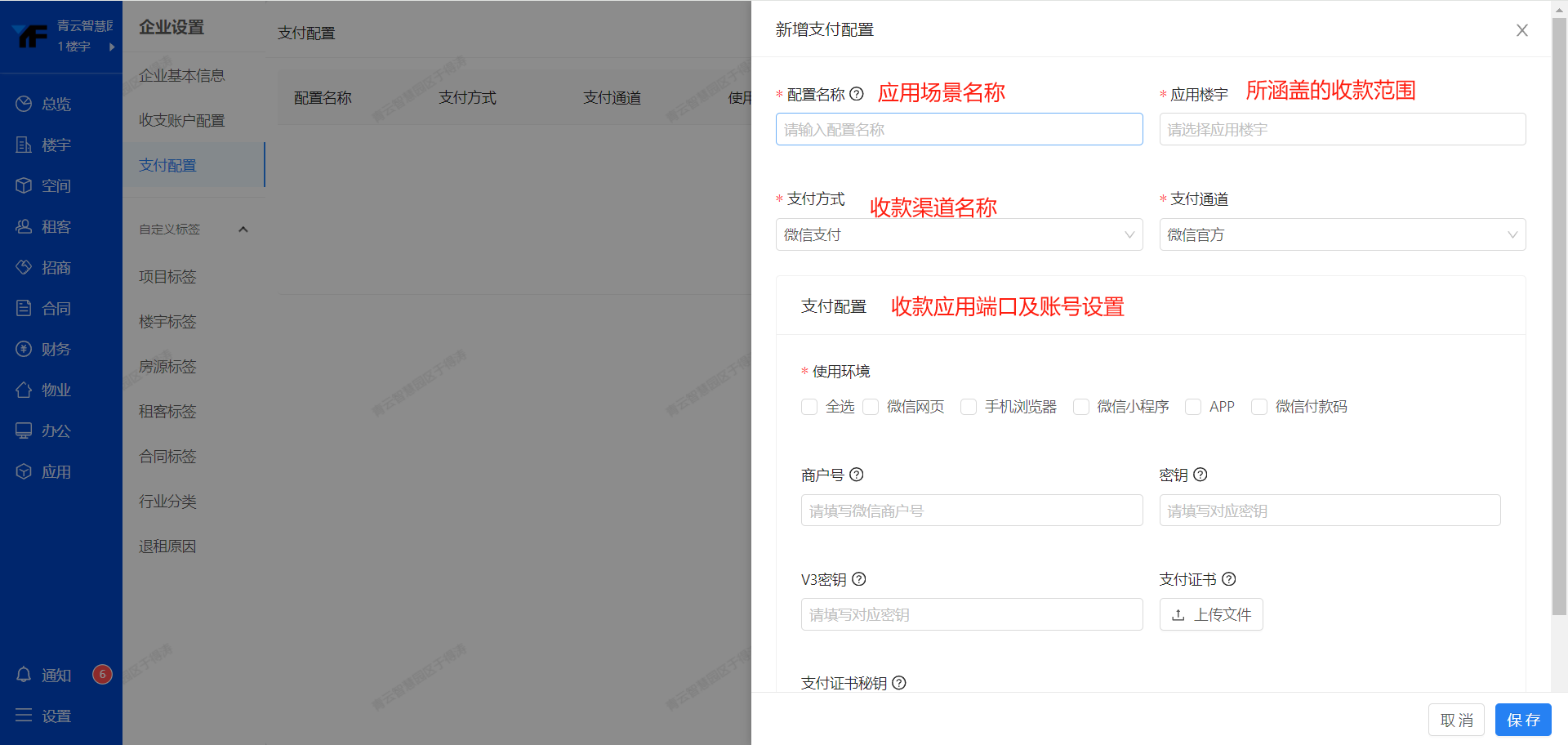Click the question mark icon next to 密钥
1568x745 pixels.
click(1200, 475)
